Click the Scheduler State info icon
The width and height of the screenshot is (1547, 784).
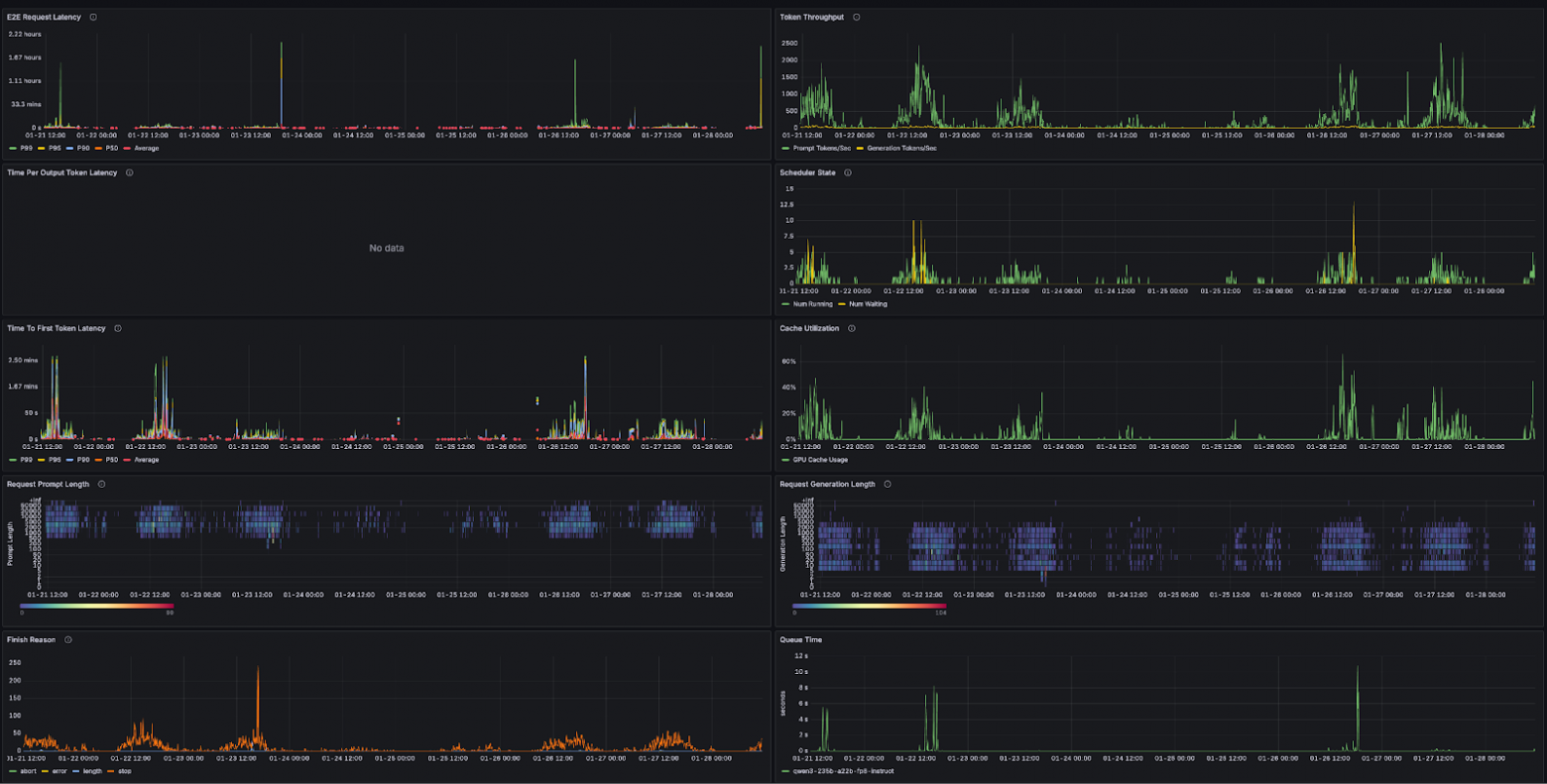point(847,172)
